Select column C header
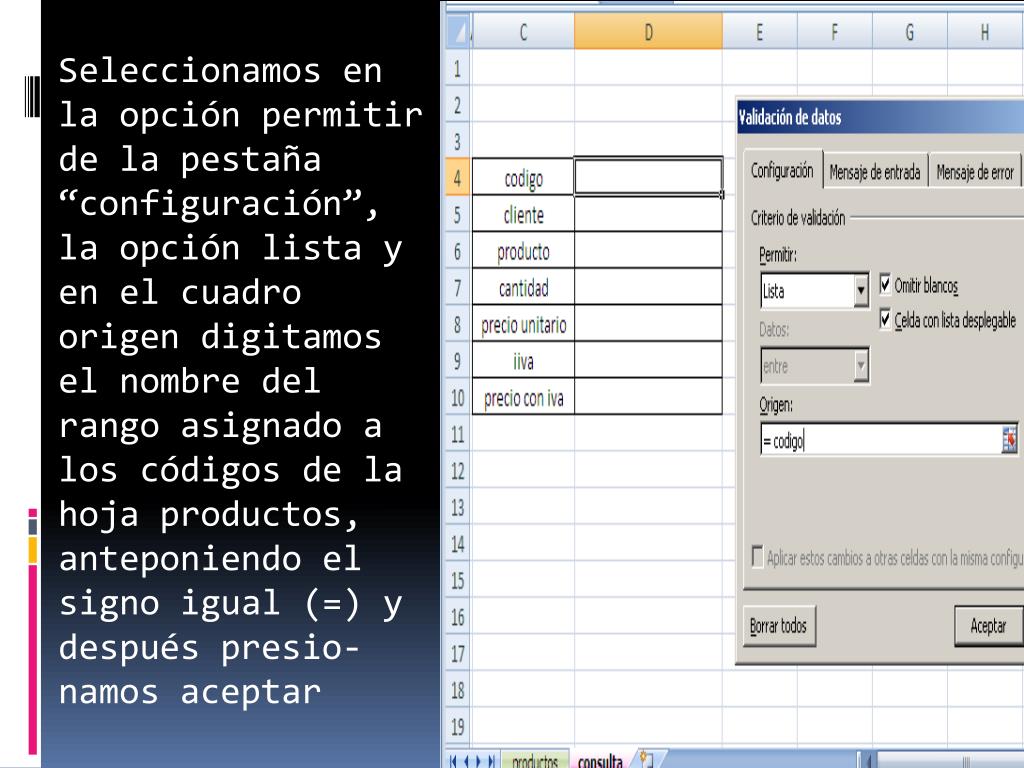This screenshot has width=1024, height=768. click(x=522, y=31)
